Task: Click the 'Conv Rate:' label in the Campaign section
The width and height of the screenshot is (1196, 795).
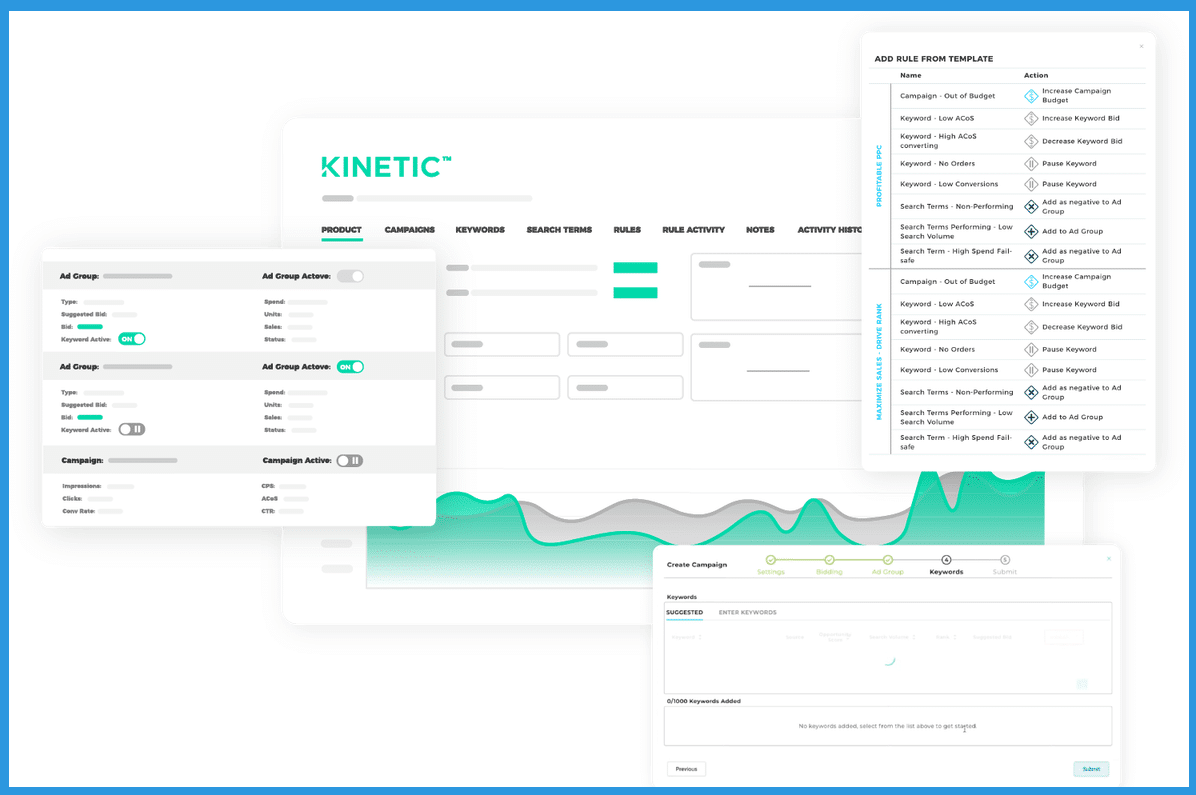Action: coord(79,511)
